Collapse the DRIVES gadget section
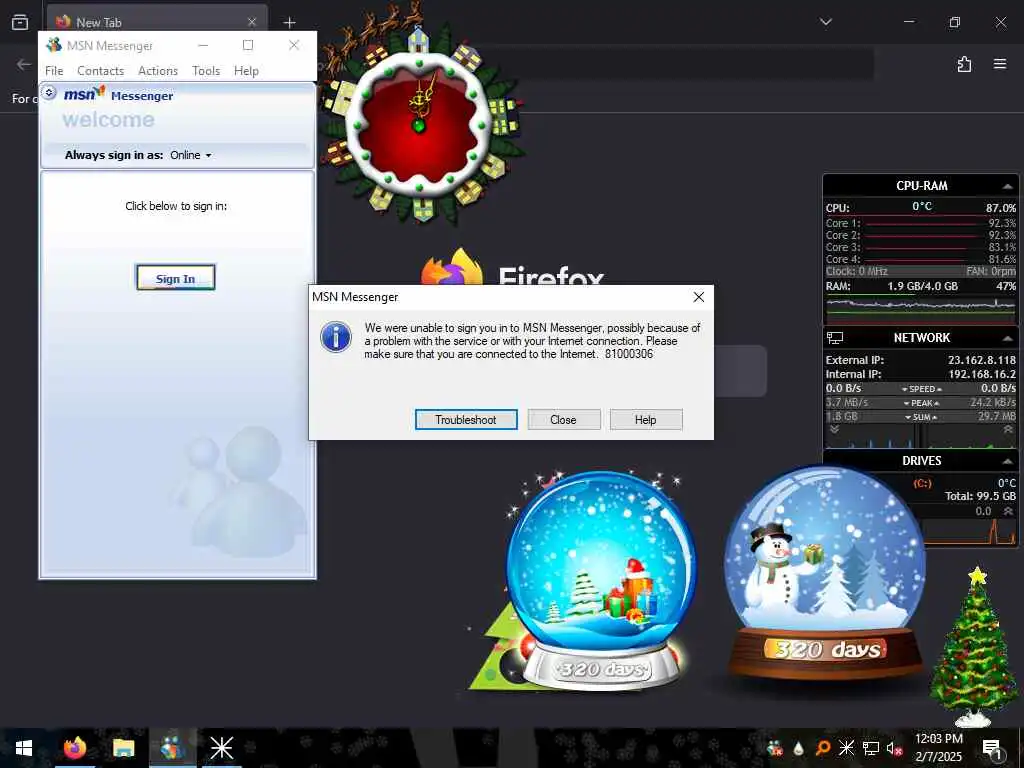The width and height of the screenshot is (1024, 768). click(1008, 461)
